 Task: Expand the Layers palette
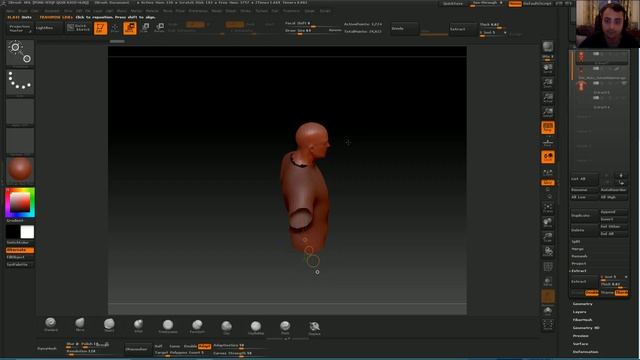(579, 312)
